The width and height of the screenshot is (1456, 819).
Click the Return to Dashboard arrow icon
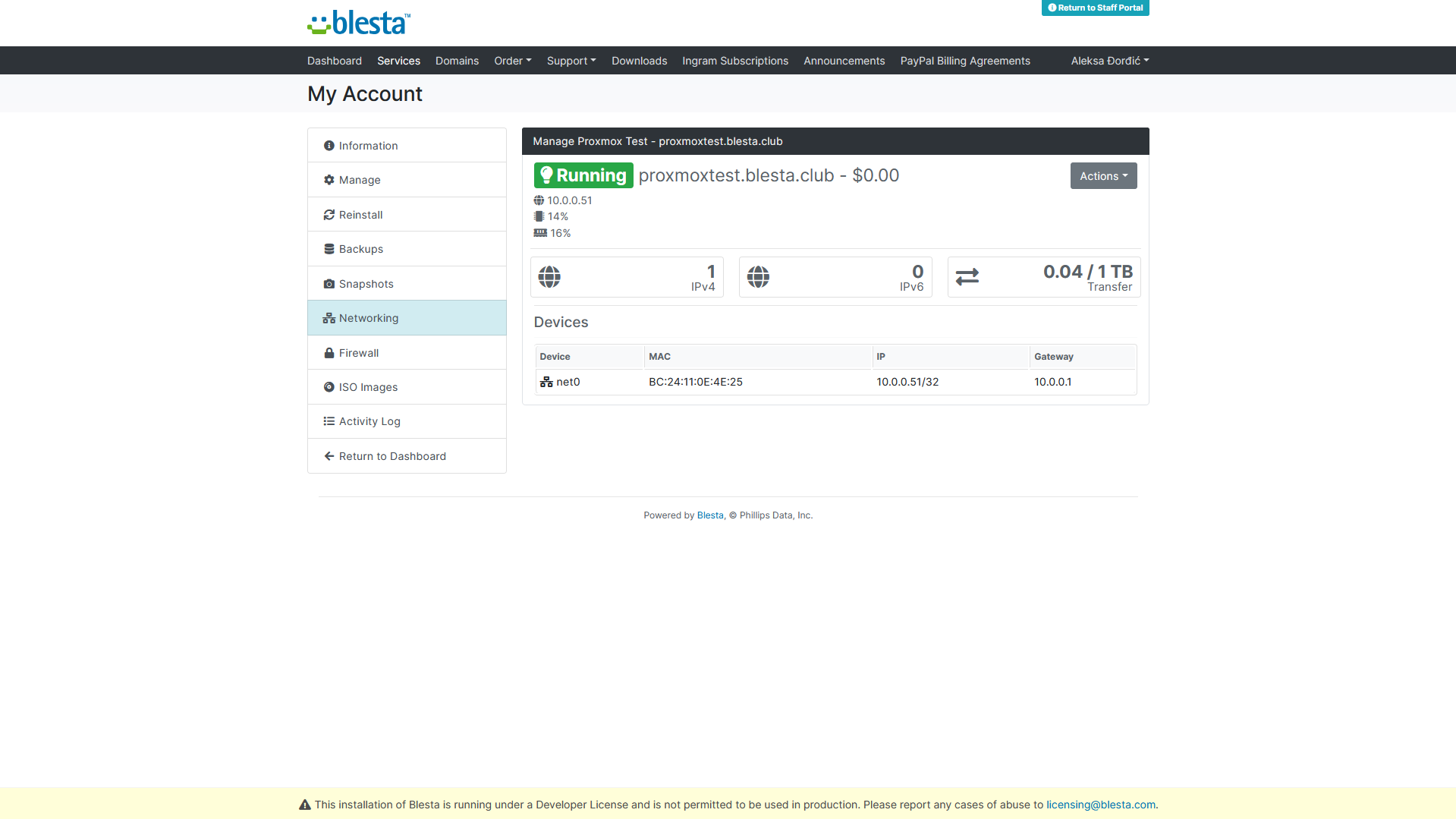(x=329, y=456)
